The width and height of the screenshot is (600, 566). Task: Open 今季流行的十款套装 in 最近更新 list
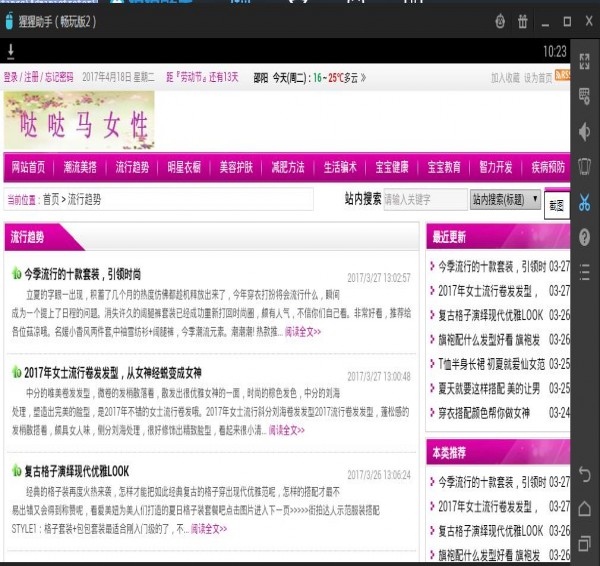tap(492, 266)
